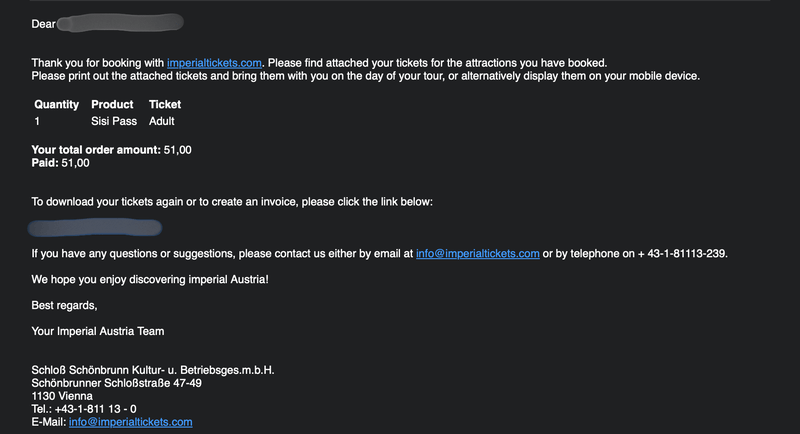The height and width of the screenshot is (434, 800).
Task: Click the Paid: 51,00 line
Action: (61, 162)
